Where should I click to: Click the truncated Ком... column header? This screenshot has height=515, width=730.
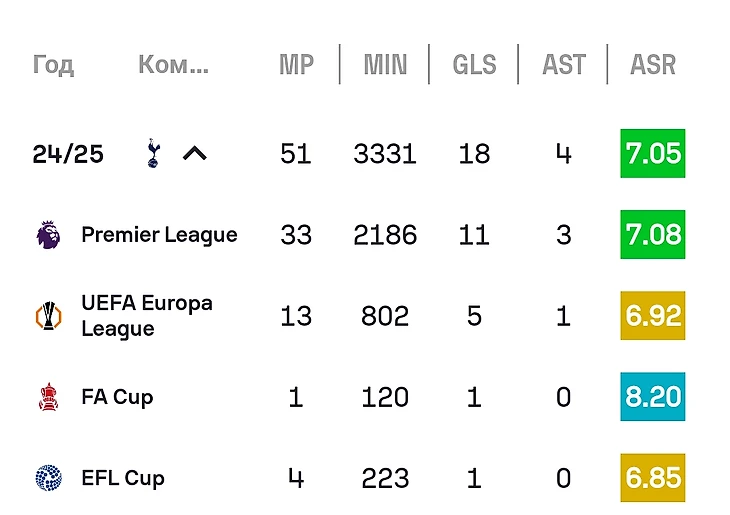[x=173, y=65]
